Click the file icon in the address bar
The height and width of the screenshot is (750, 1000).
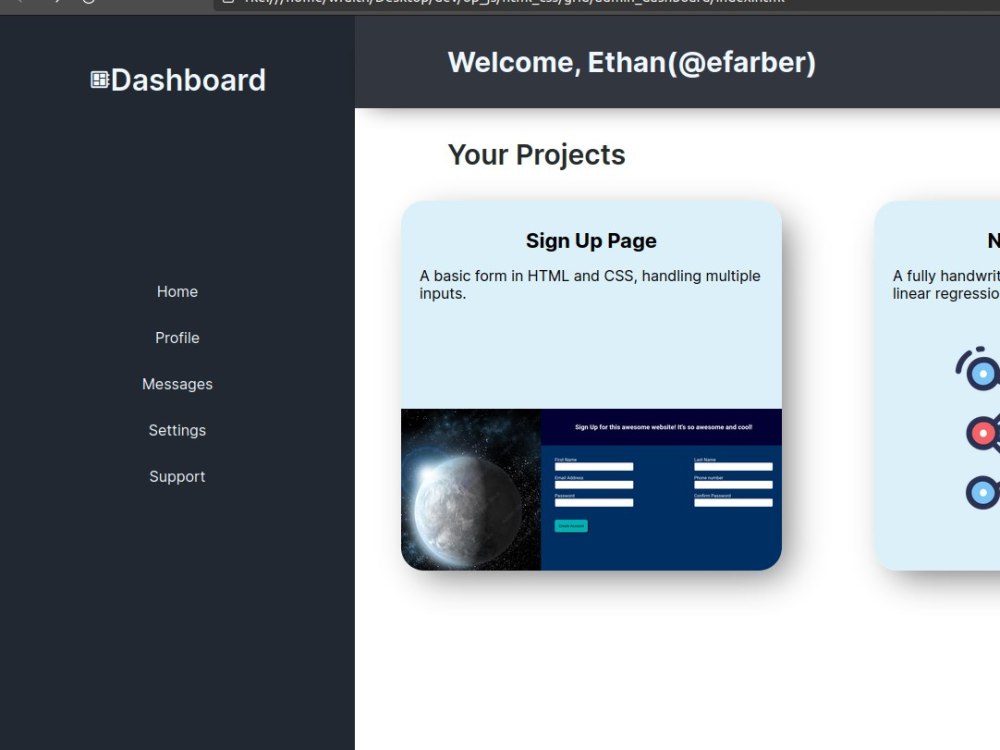point(229,3)
